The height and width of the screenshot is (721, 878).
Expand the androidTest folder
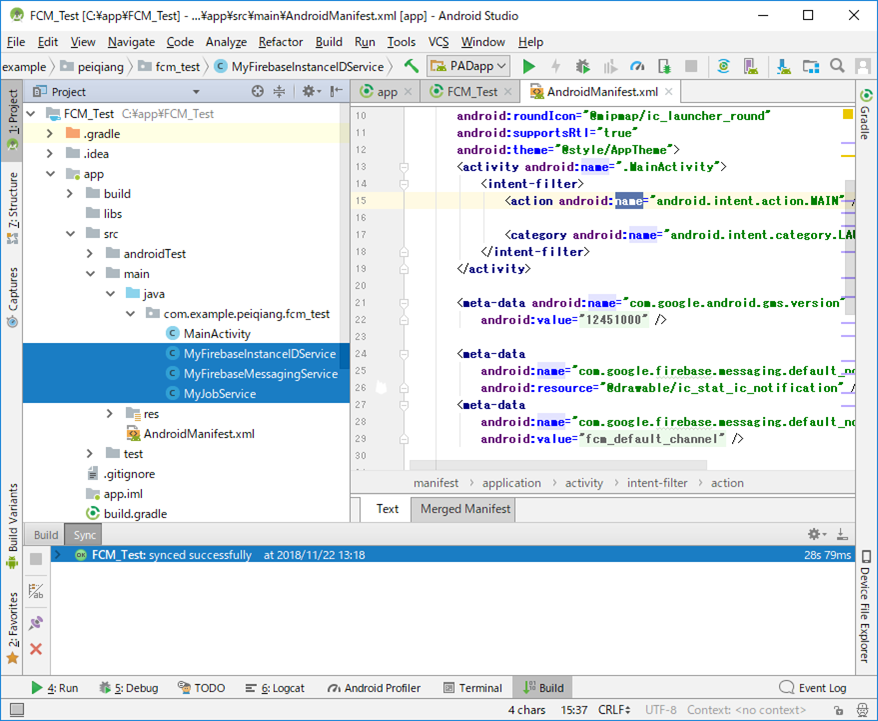(x=90, y=254)
